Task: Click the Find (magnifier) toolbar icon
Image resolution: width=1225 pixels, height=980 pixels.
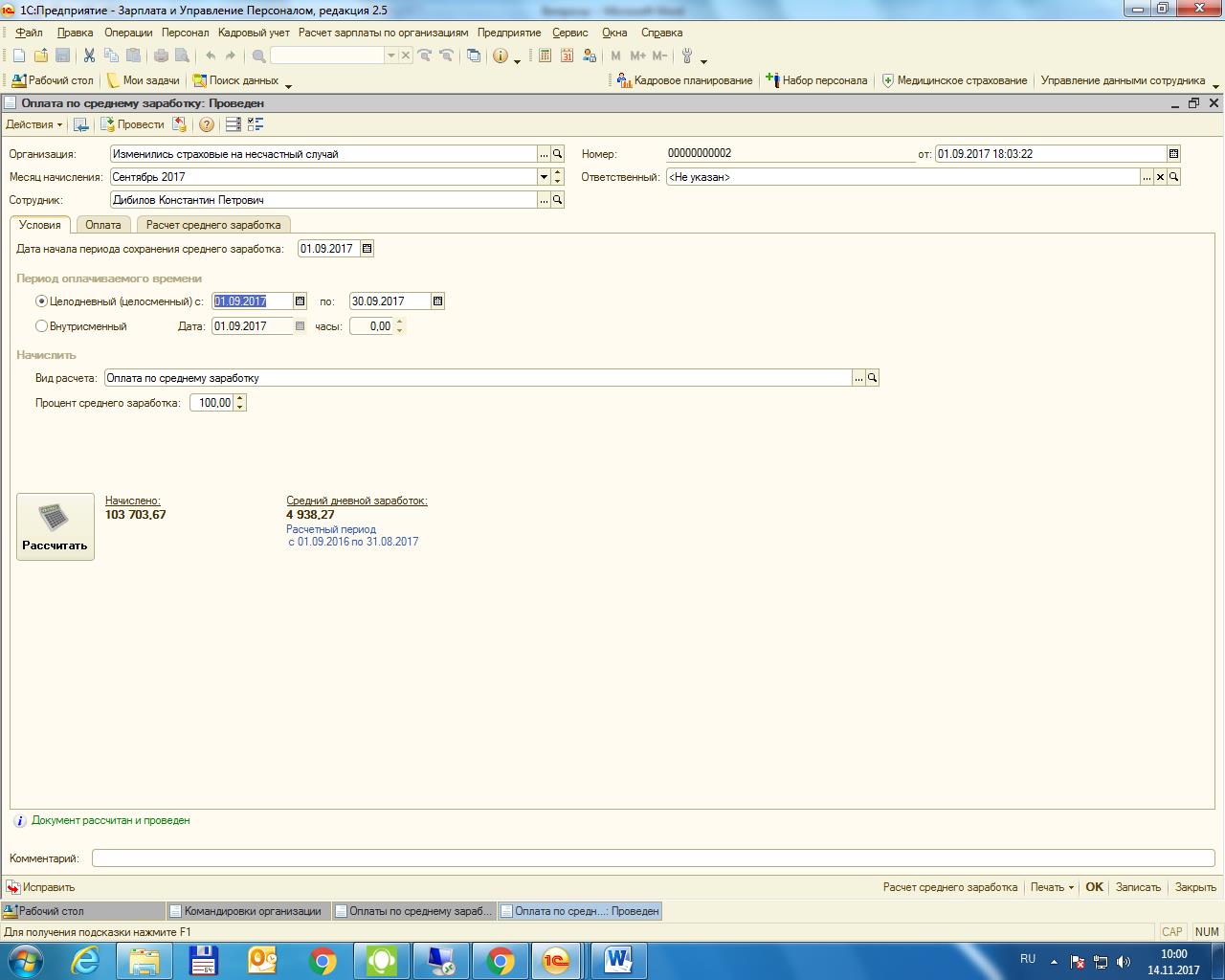Action: 258,56
